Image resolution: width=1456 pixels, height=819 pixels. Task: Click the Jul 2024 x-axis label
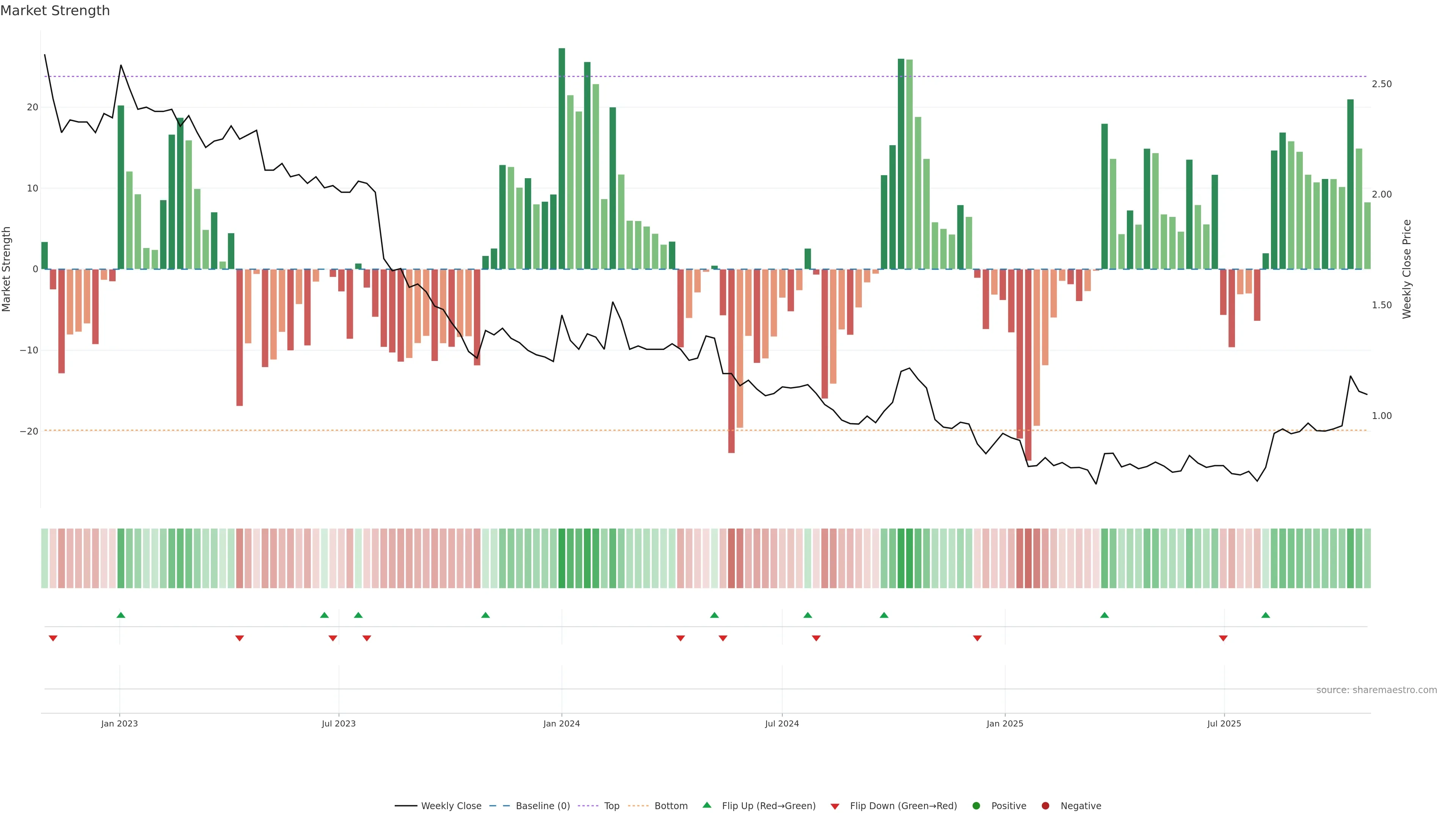[x=782, y=723]
